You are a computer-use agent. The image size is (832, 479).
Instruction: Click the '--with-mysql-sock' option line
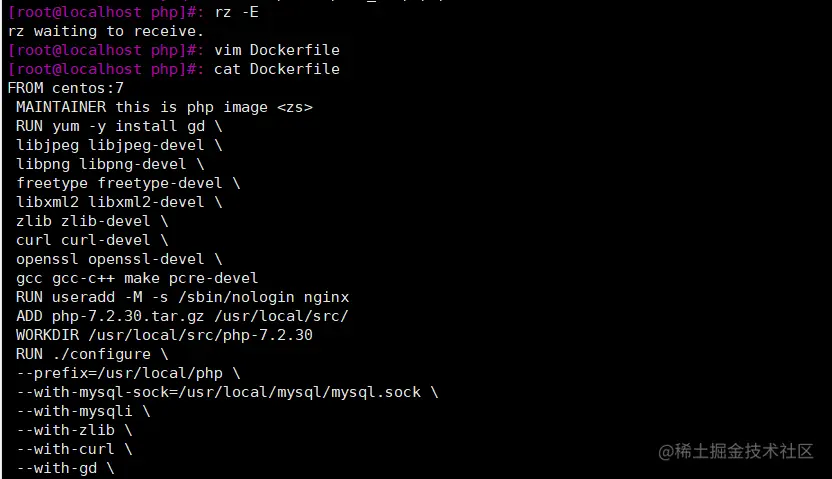pyautogui.click(x=227, y=393)
